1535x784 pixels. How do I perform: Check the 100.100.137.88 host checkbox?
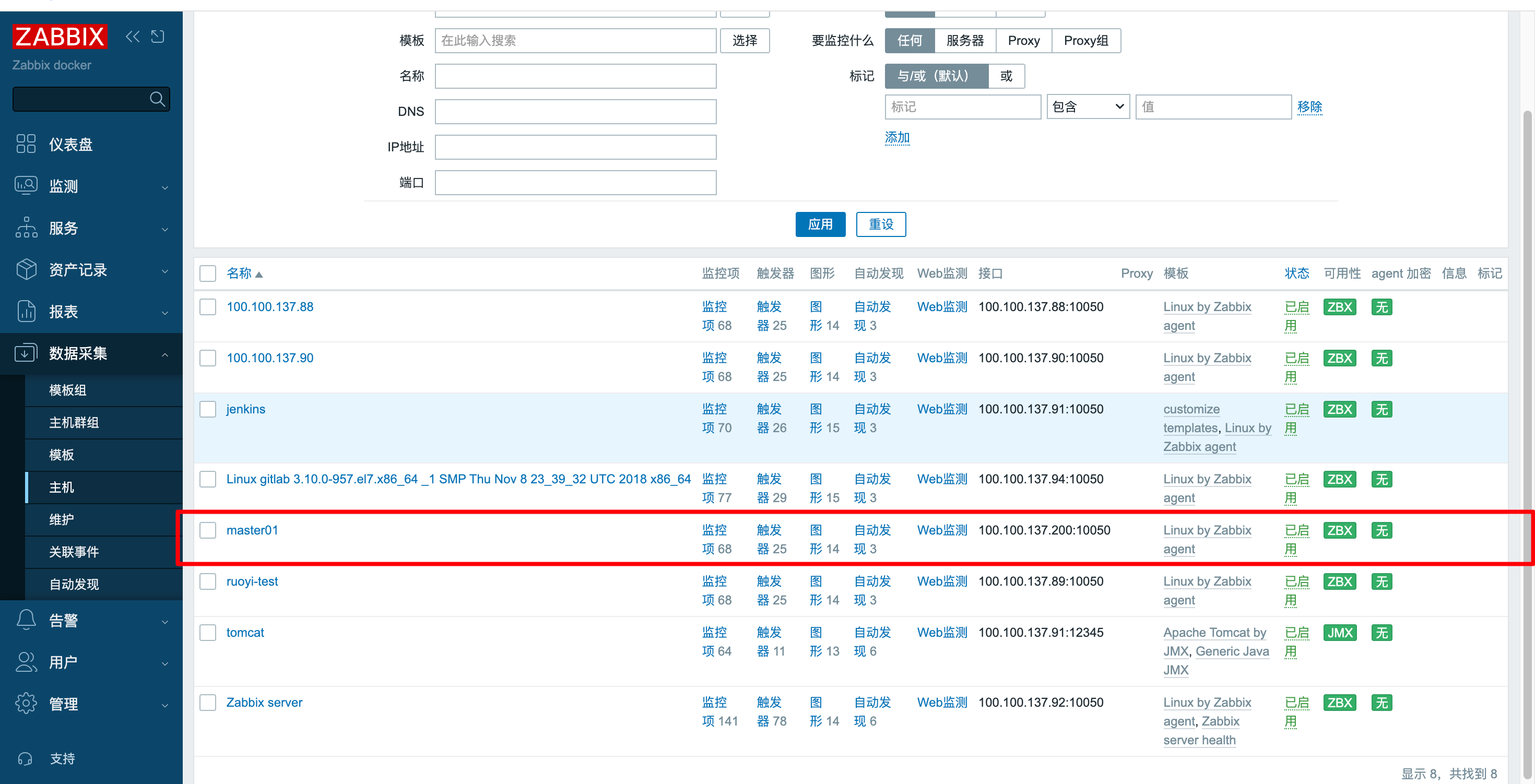(x=207, y=307)
